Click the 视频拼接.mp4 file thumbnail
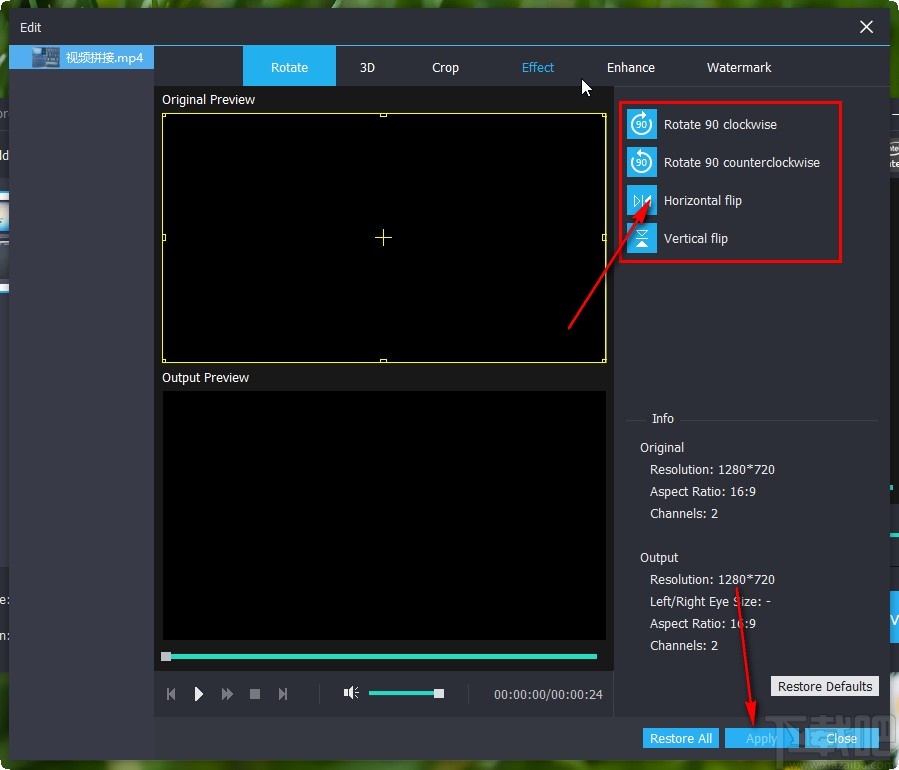899x770 pixels. pos(45,57)
